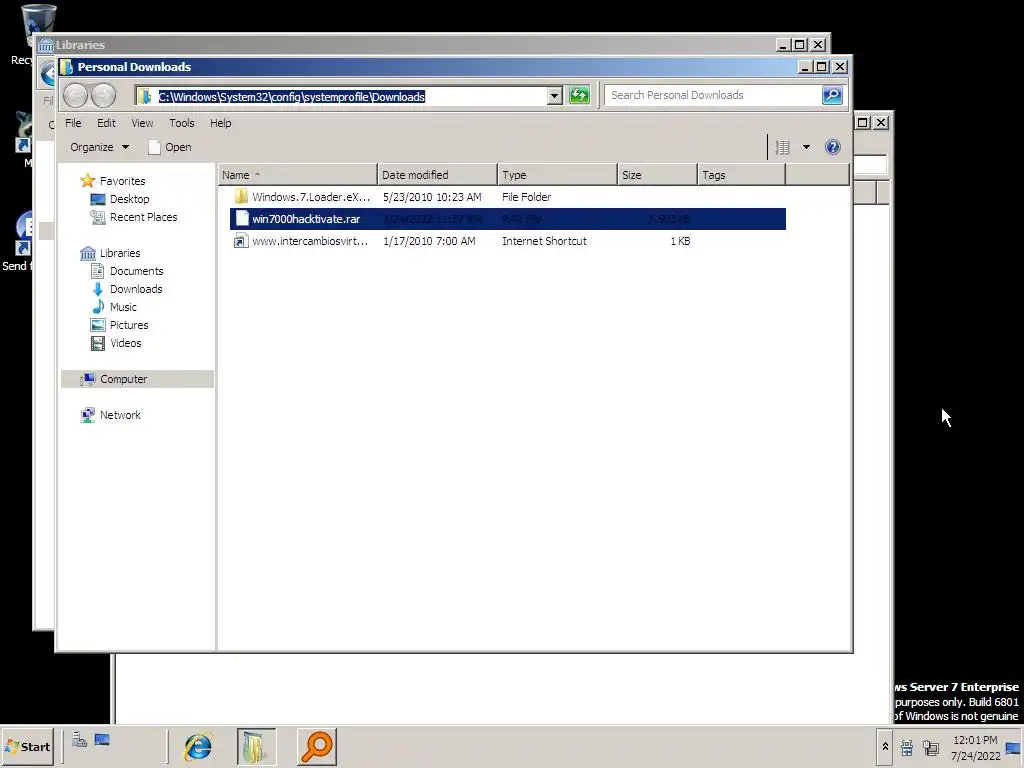Open the Tools menu

182,123
